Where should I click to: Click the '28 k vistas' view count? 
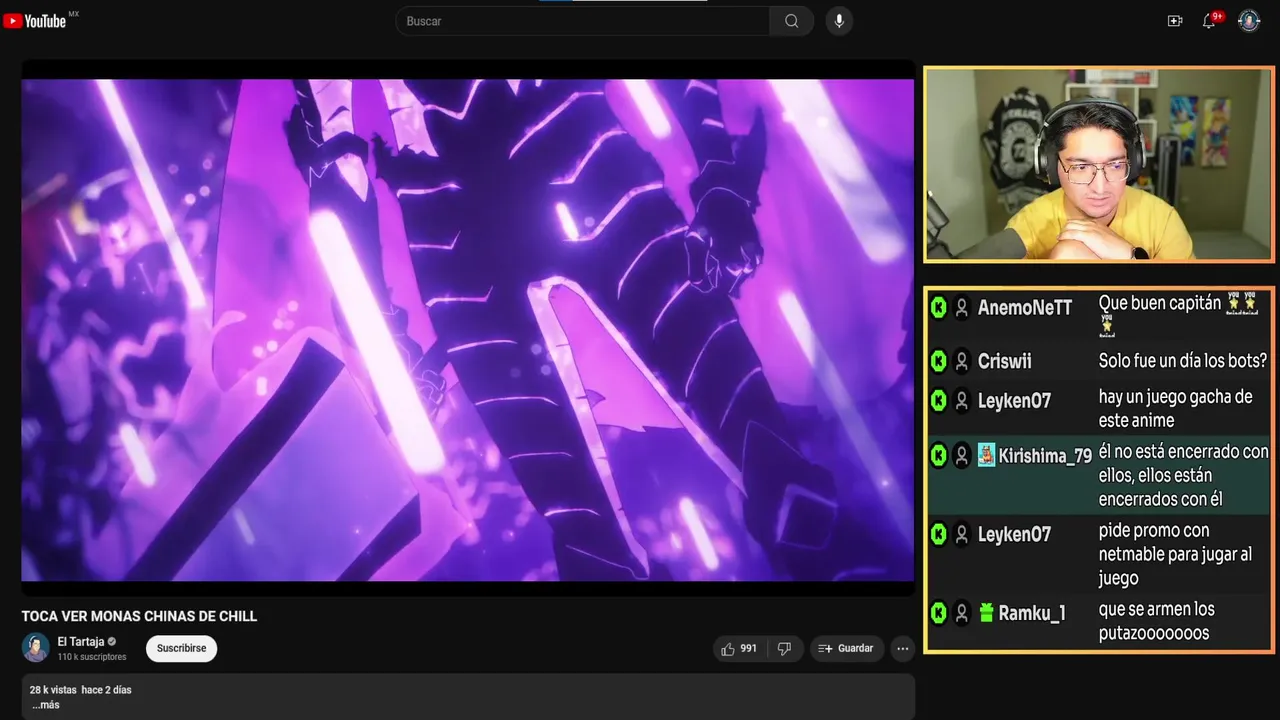(x=53, y=690)
